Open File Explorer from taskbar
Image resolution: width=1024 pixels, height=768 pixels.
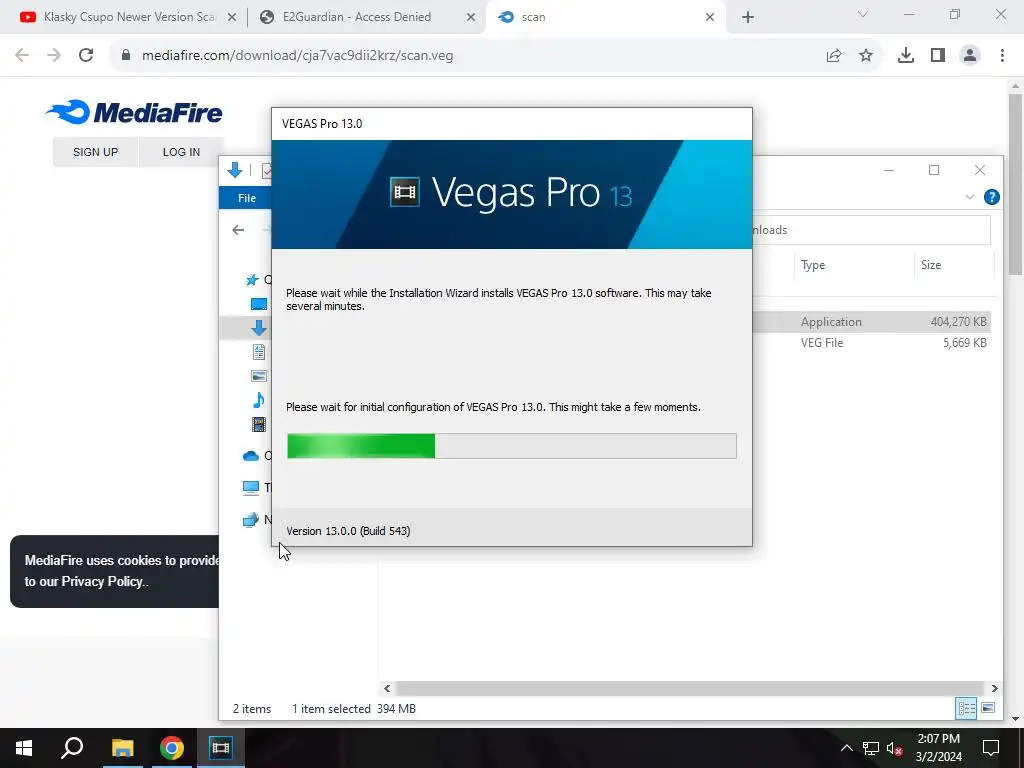point(122,748)
